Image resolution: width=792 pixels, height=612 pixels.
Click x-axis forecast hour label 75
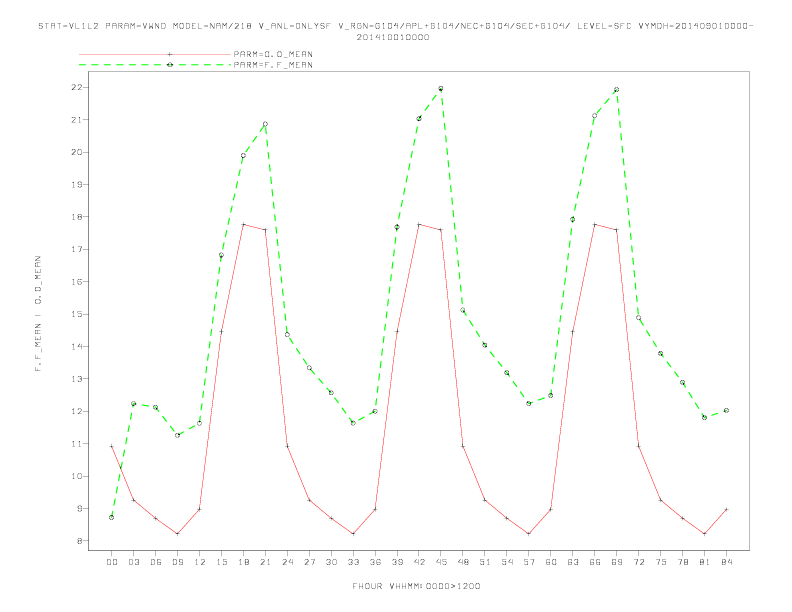pos(661,562)
